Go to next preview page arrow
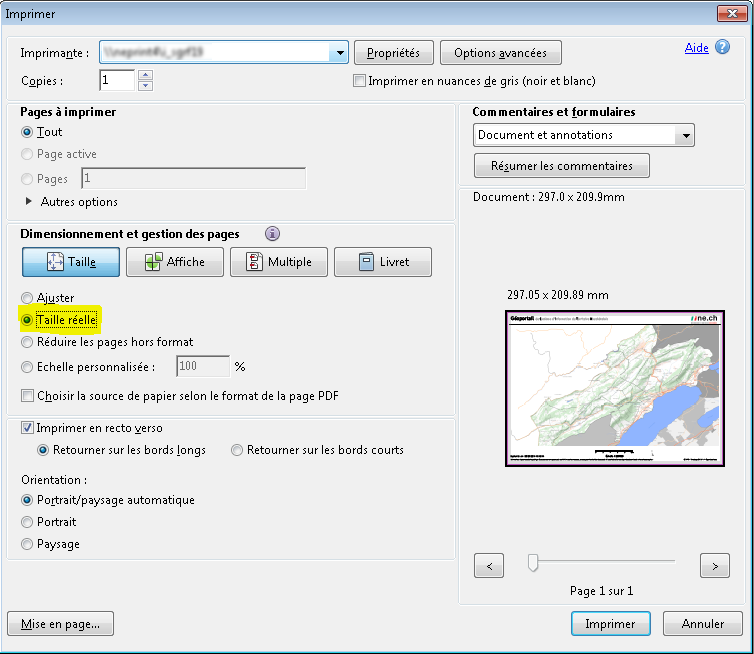The height and width of the screenshot is (654, 754). point(714,566)
